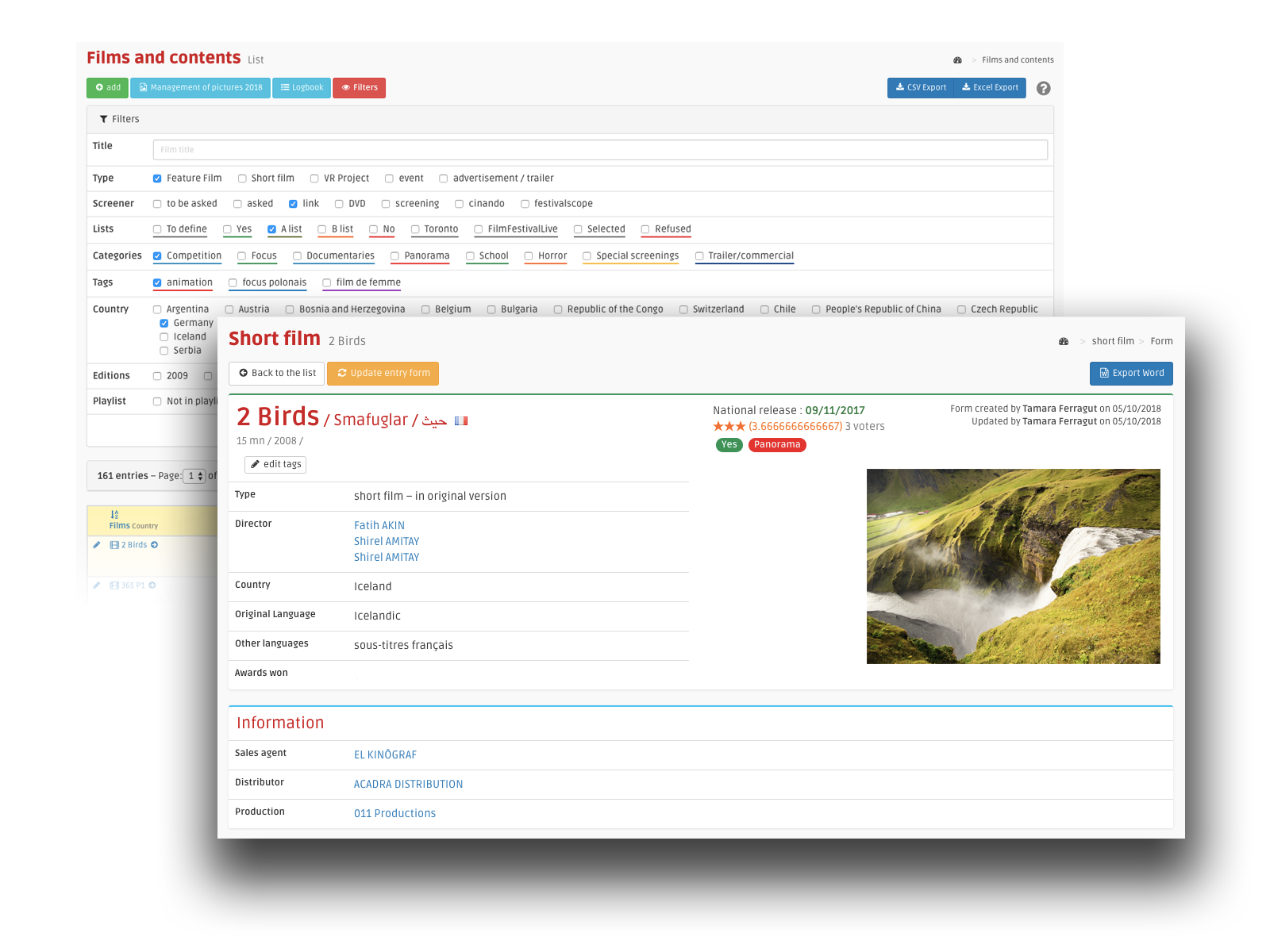1270x952 pixels.
Task: Click the Film title input field
Action: pos(600,150)
